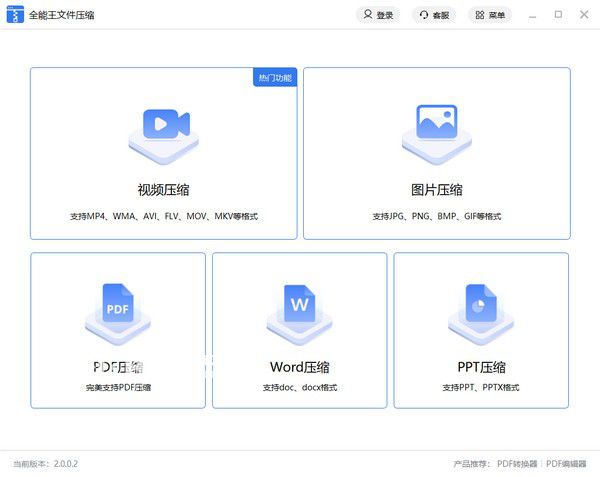Screen dimensions: 600x477
Task: Click text 支持JPG、PNG、BMP、GIF等格式
Action: click(437, 217)
